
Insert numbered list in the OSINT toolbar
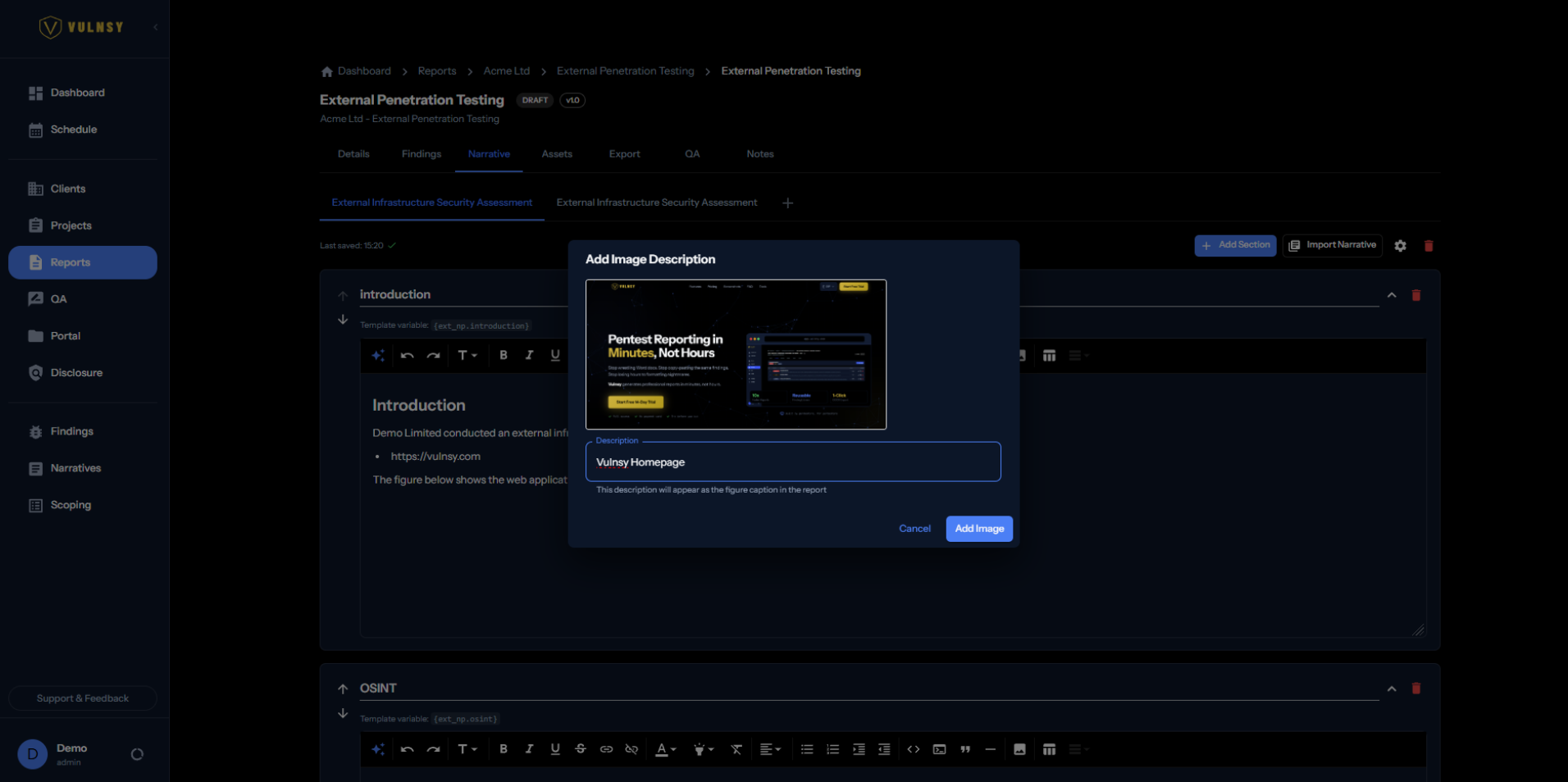[833, 749]
